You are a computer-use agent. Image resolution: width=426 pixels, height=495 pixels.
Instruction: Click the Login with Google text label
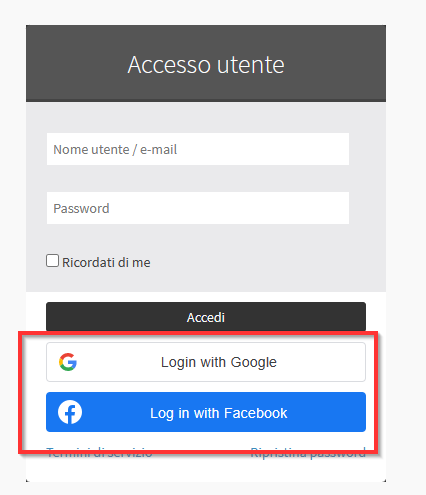[219, 363]
